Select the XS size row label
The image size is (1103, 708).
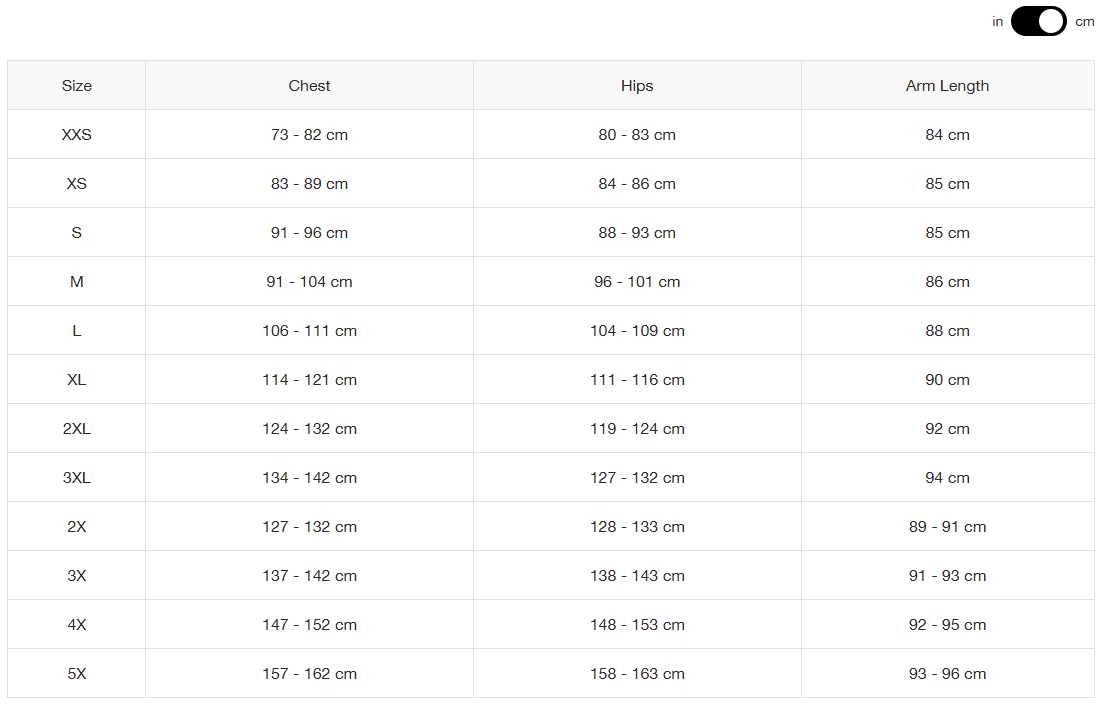pyautogui.click(x=77, y=184)
